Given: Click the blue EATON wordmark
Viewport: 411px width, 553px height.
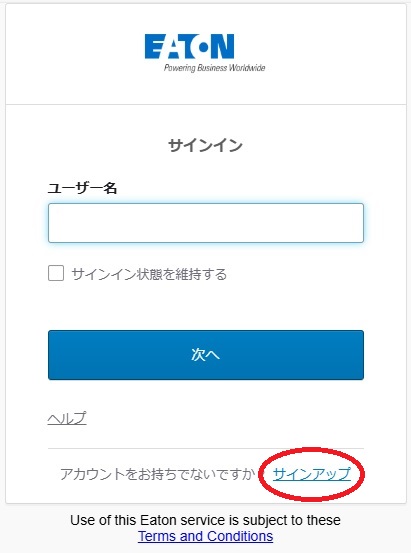Looking at the screenshot, I should [x=189, y=46].
